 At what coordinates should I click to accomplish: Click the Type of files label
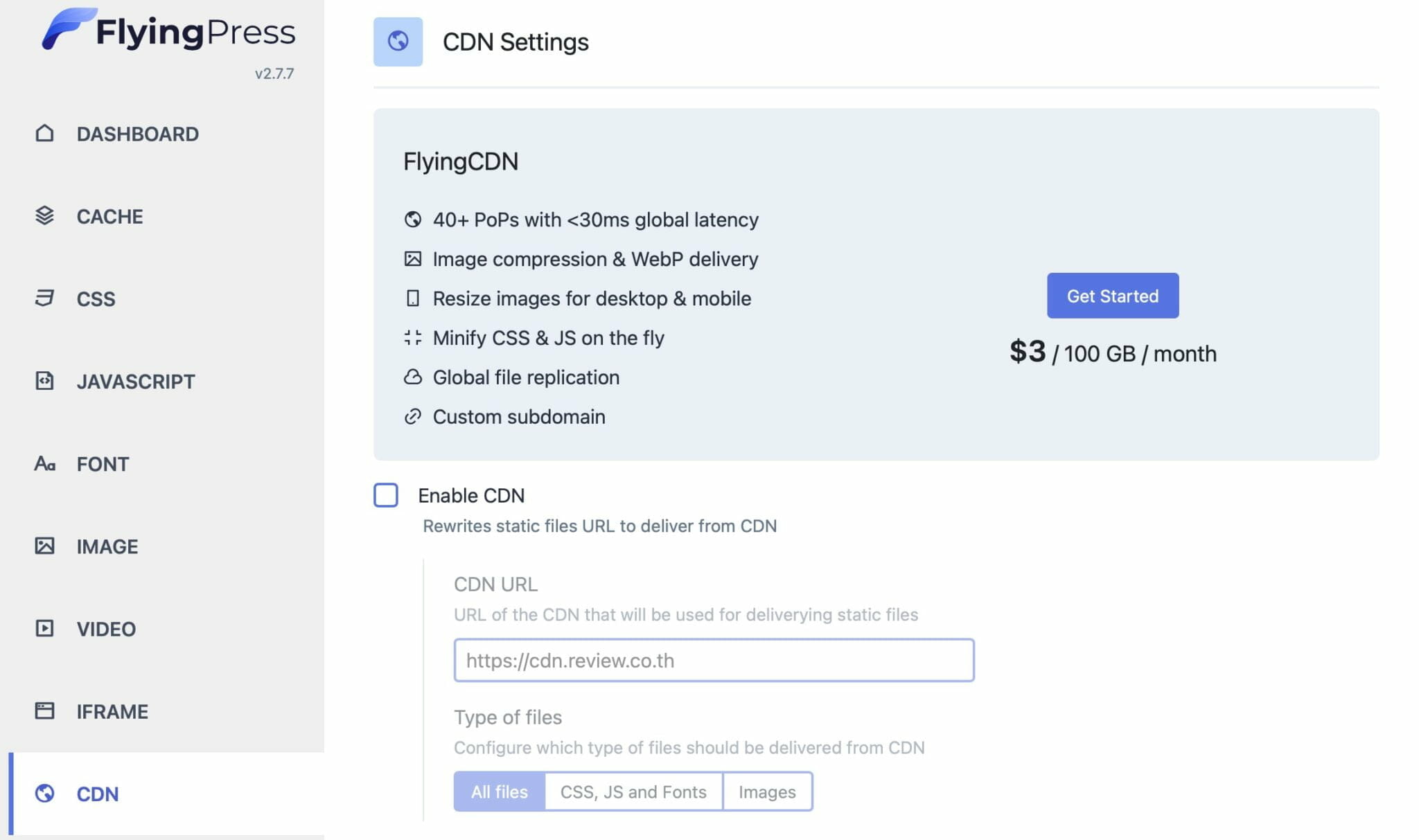coord(508,717)
